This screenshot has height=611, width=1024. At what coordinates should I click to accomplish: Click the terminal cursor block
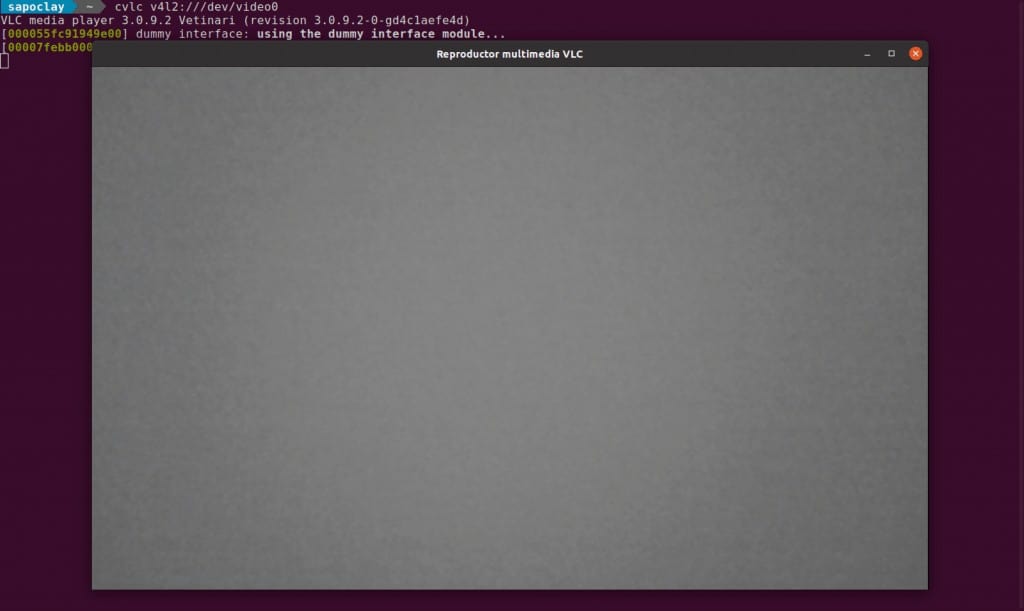[5, 61]
